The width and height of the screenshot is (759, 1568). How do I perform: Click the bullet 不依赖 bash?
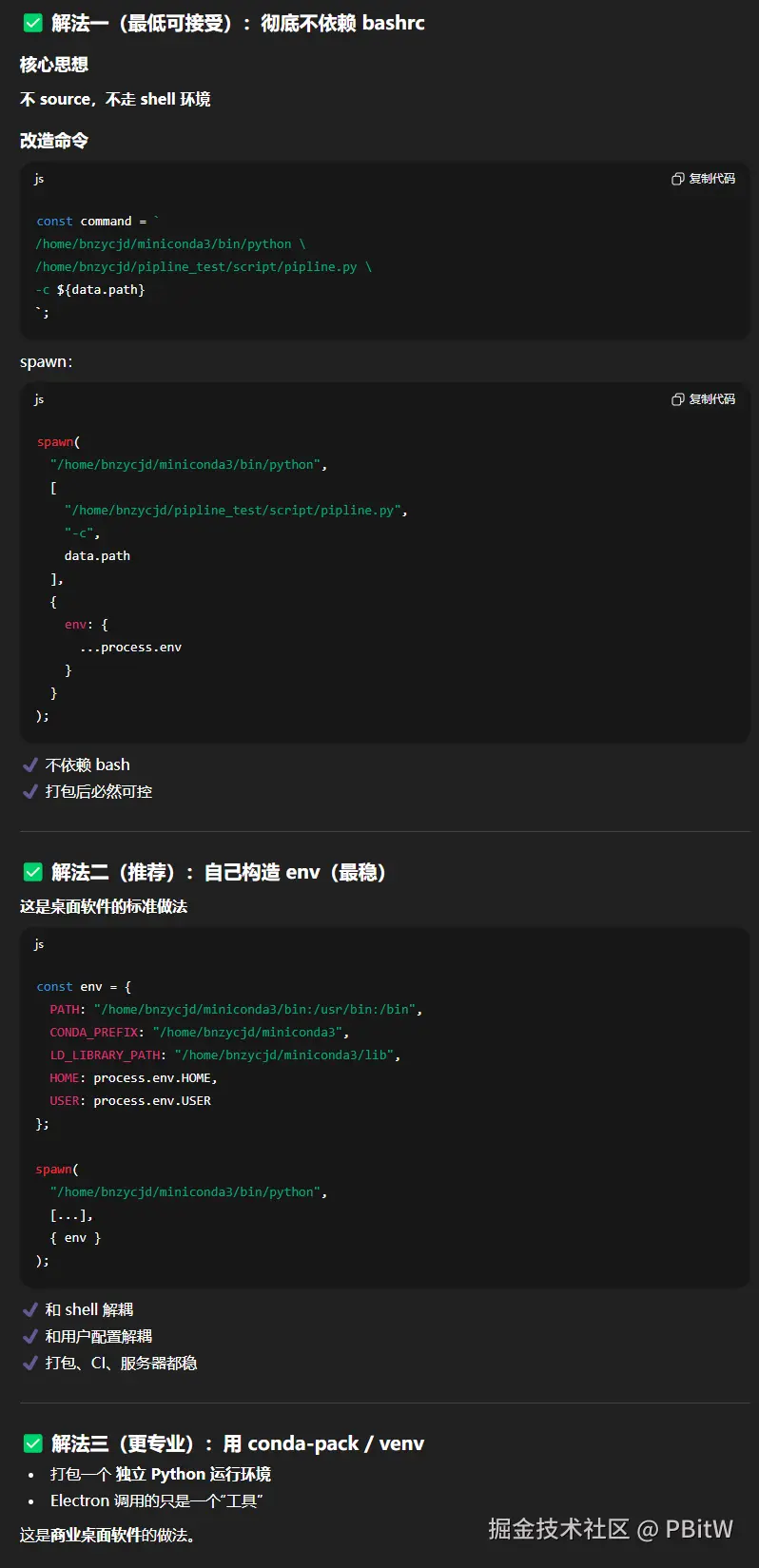pos(88,765)
